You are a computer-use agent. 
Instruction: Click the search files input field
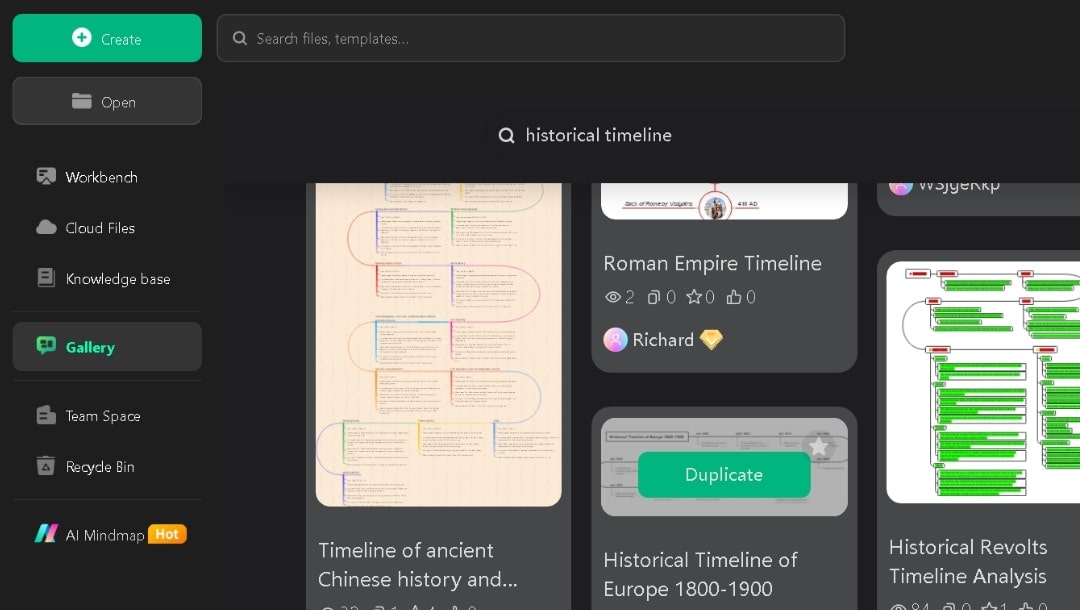(x=531, y=38)
